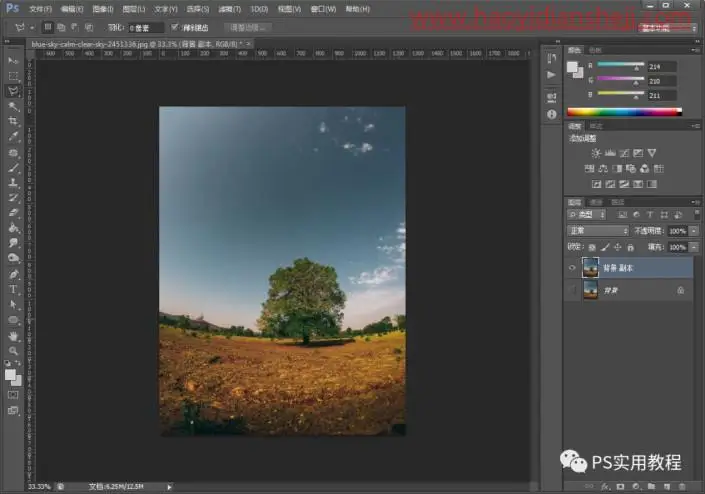Open the 窗口(W) menu
The image size is (705, 494).
point(323,9)
